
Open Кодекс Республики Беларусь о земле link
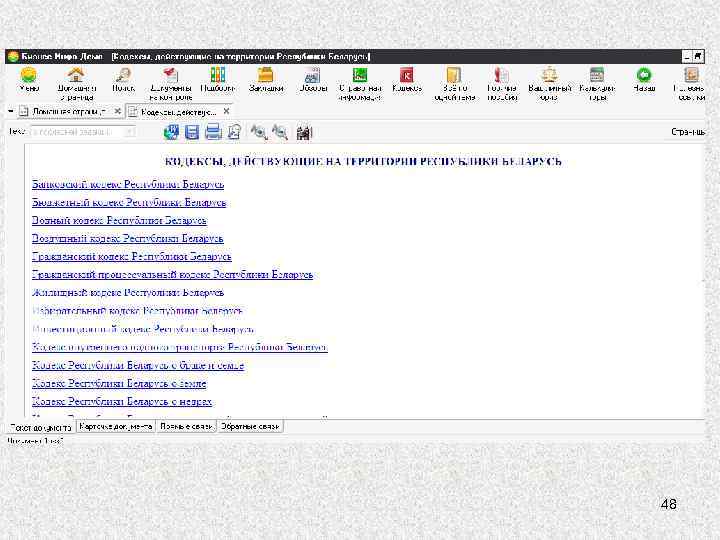(119, 383)
